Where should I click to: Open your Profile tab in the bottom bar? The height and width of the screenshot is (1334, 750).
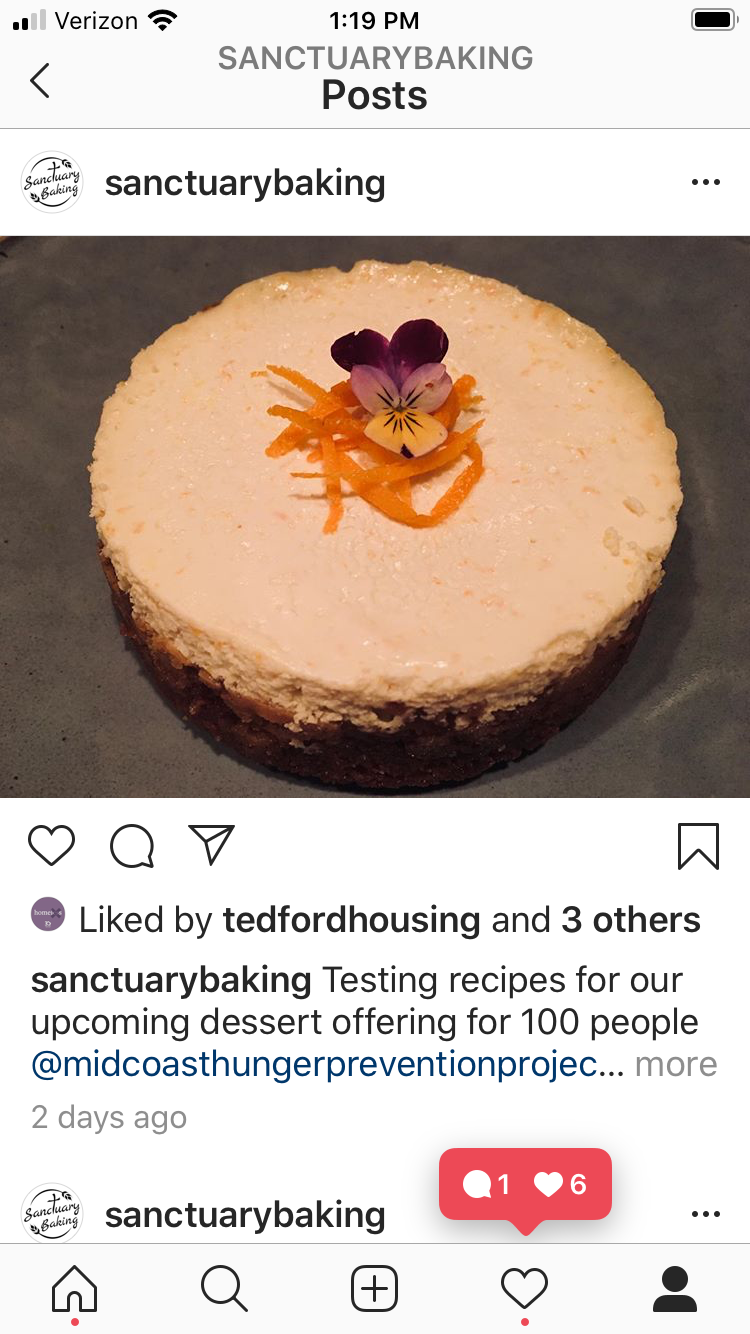pos(674,1288)
